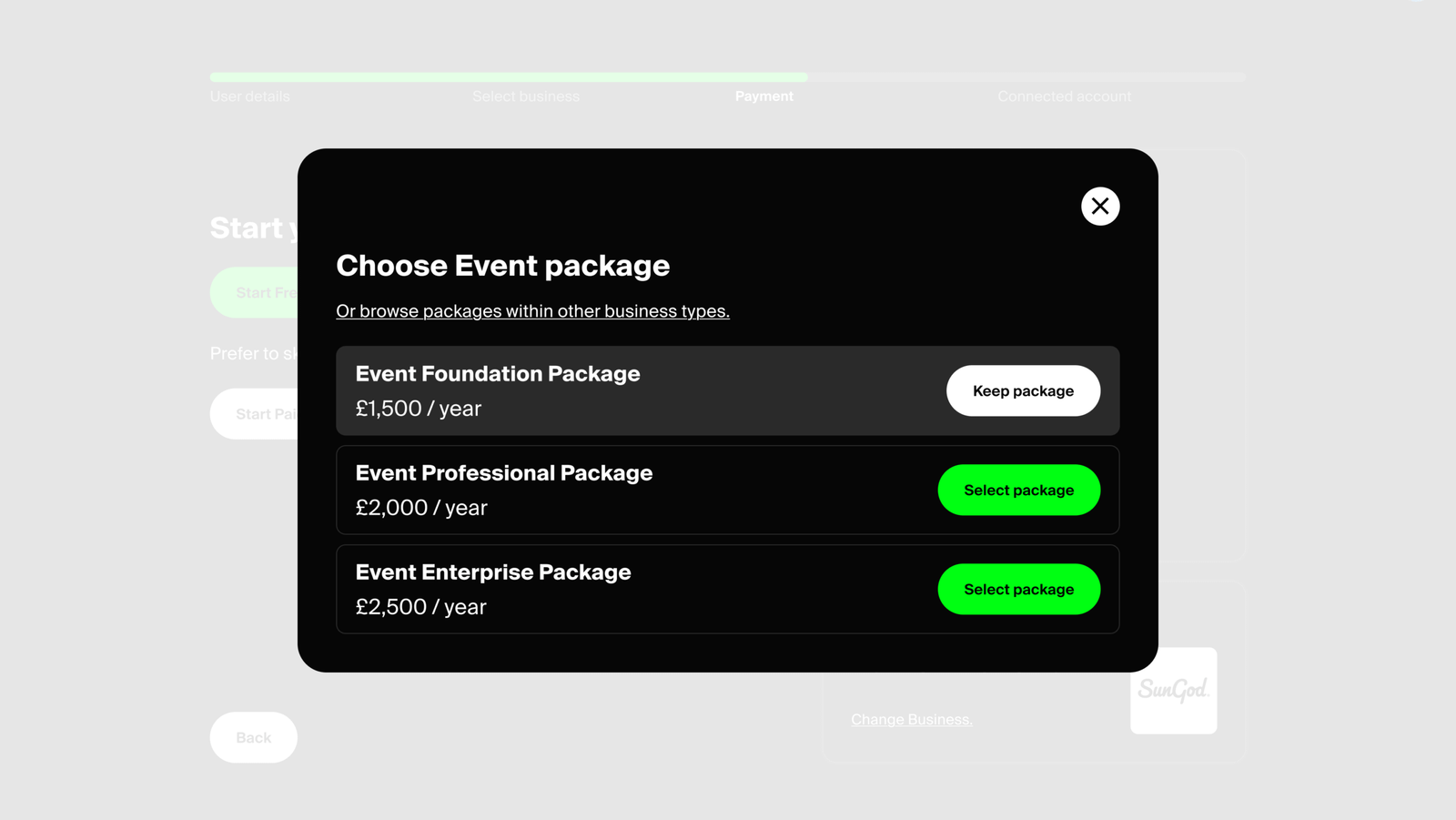
Task: Open the Payment step label
Action: click(764, 96)
